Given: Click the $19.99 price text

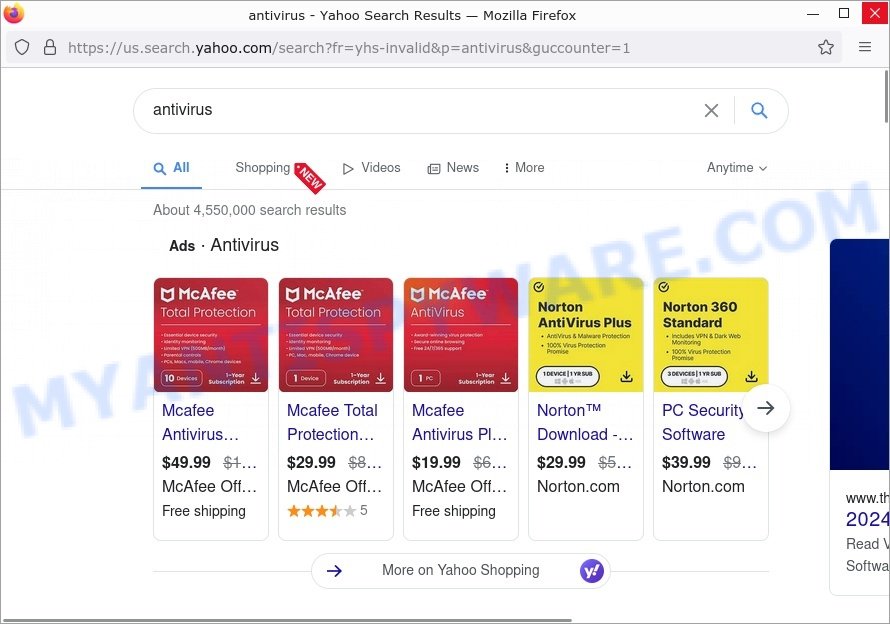Looking at the screenshot, I should coord(436,463).
